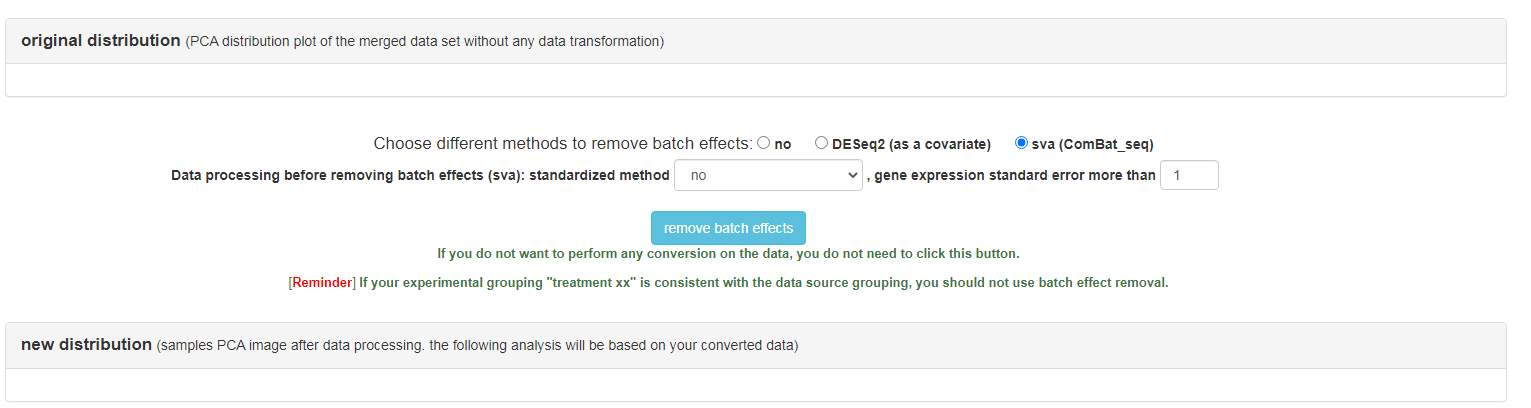Viewport: 1531px width, 408px height.
Task: Click the PCA distribution plot description text
Action: [424, 42]
